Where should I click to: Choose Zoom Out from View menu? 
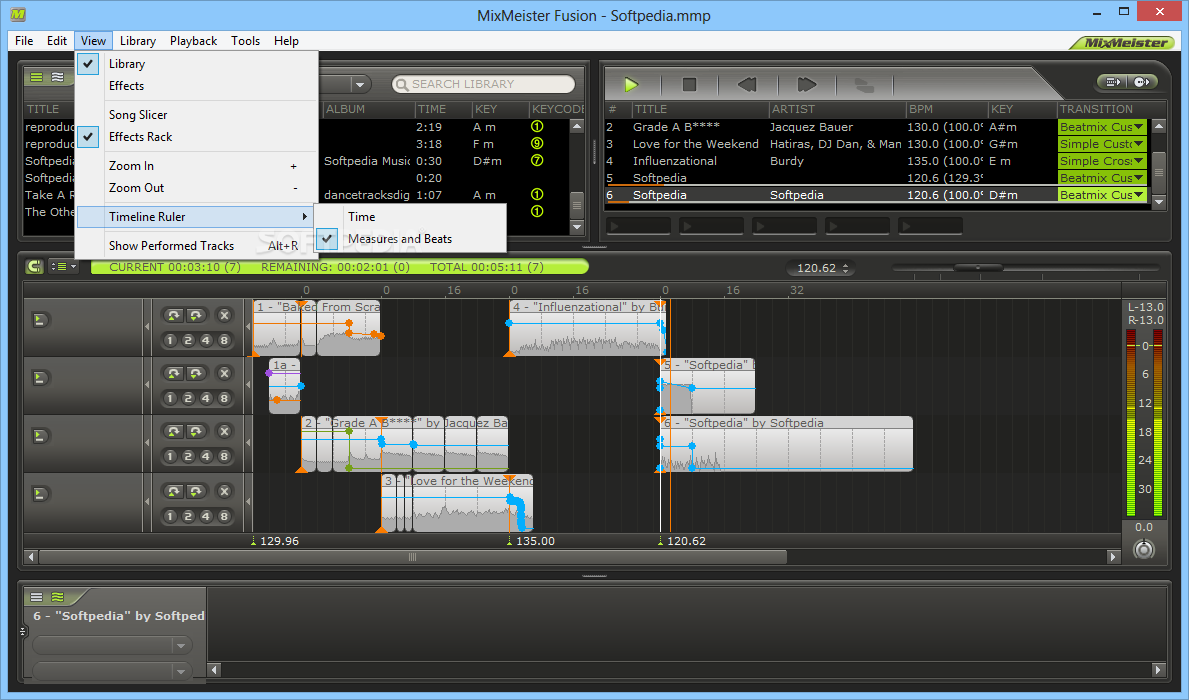[197, 187]
